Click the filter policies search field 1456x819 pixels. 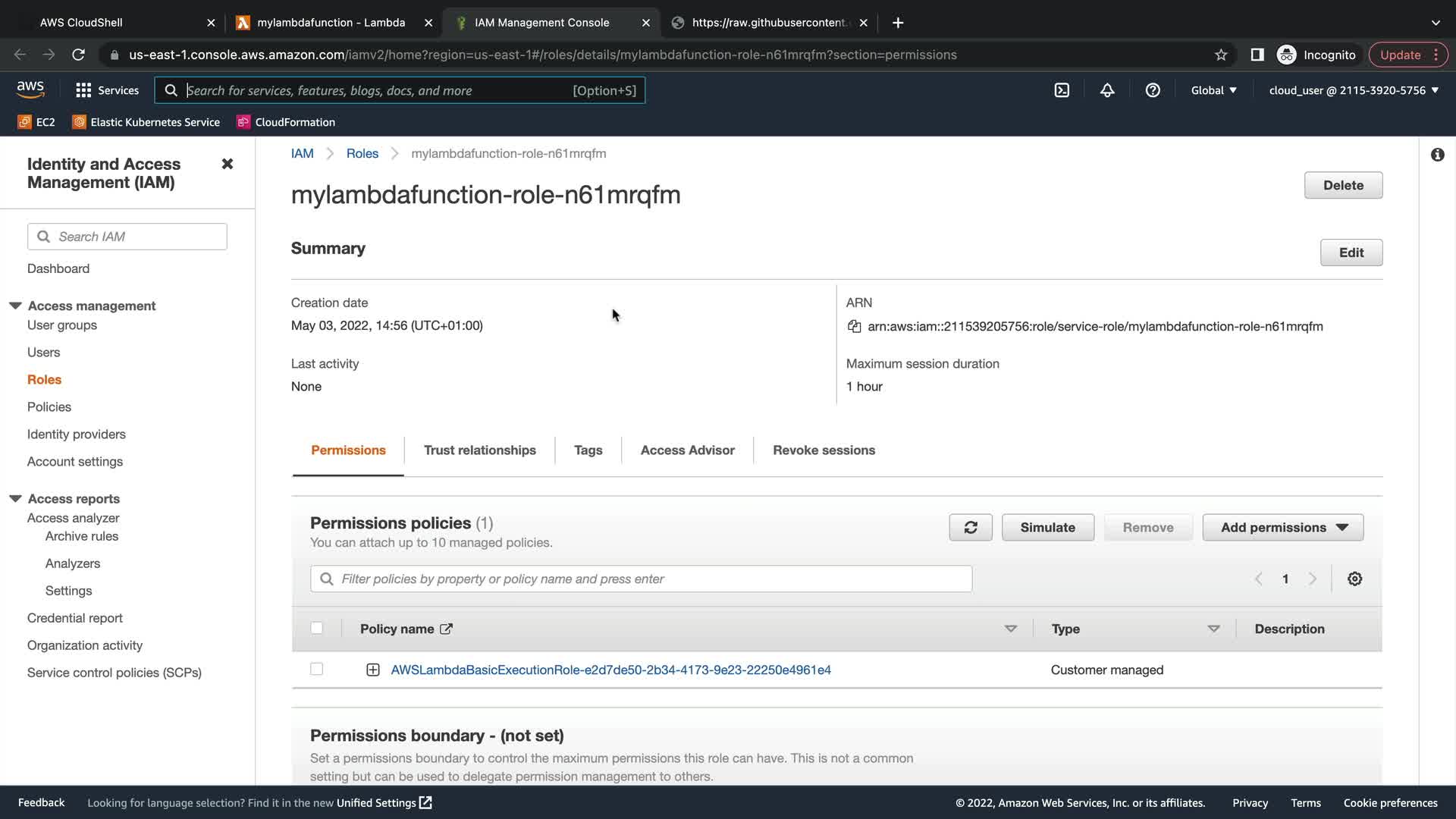[641, 579]
